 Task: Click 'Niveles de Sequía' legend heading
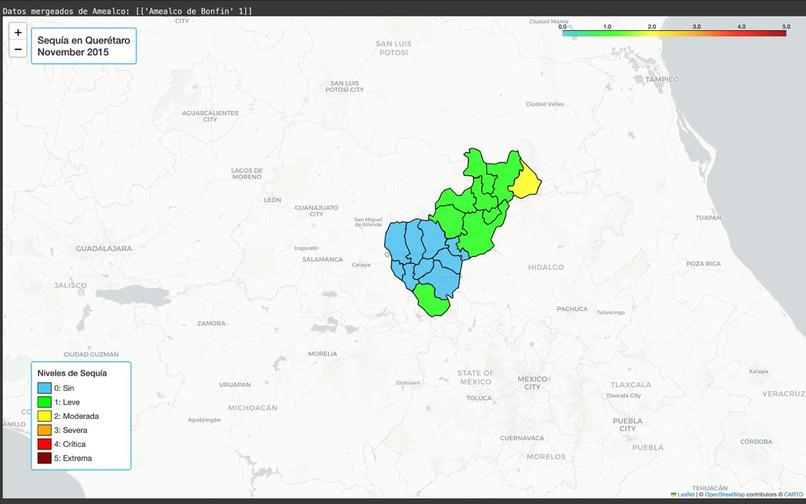(72, 373)
